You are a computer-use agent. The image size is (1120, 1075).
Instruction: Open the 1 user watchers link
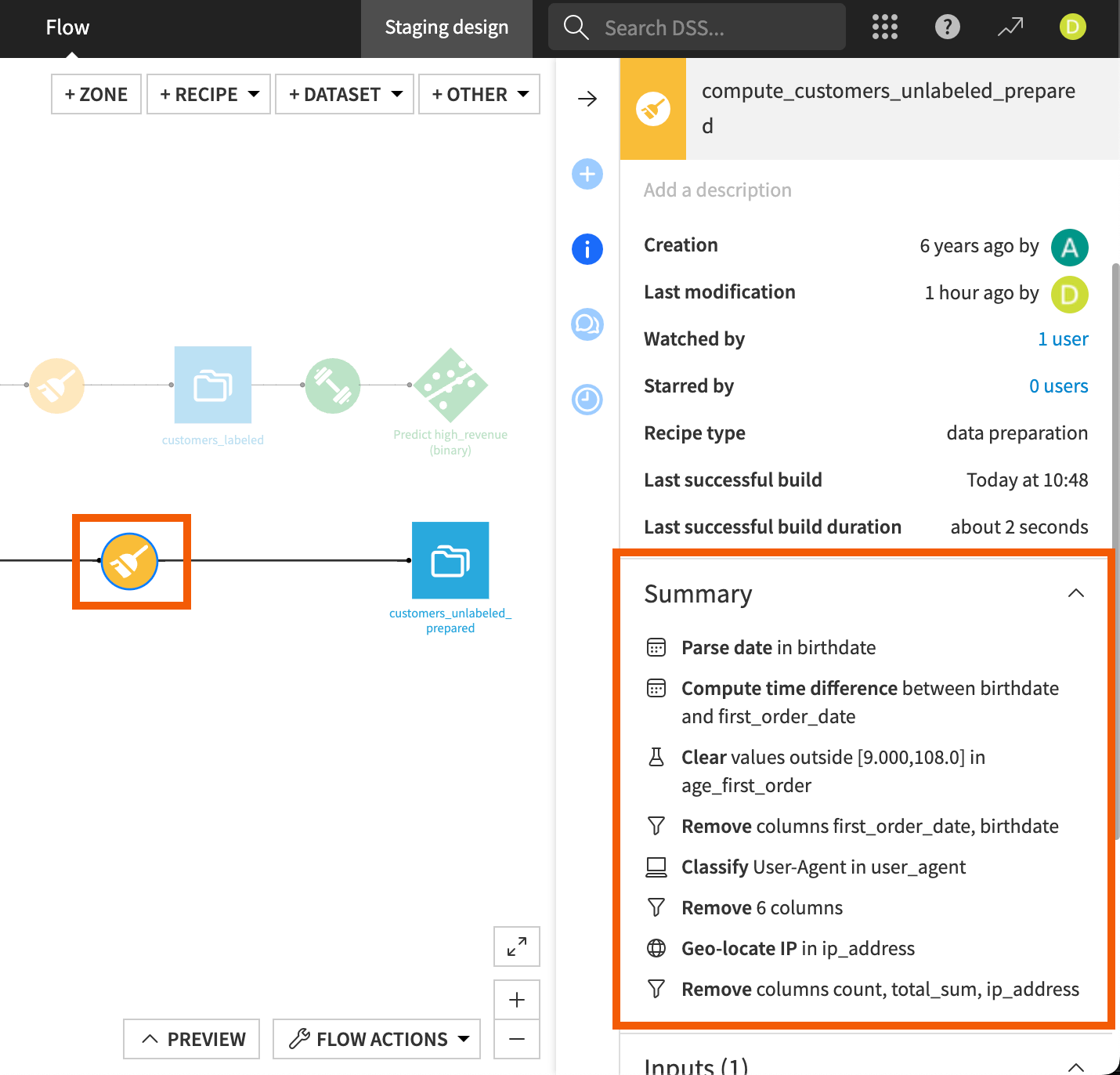(x=1063, y=339)
